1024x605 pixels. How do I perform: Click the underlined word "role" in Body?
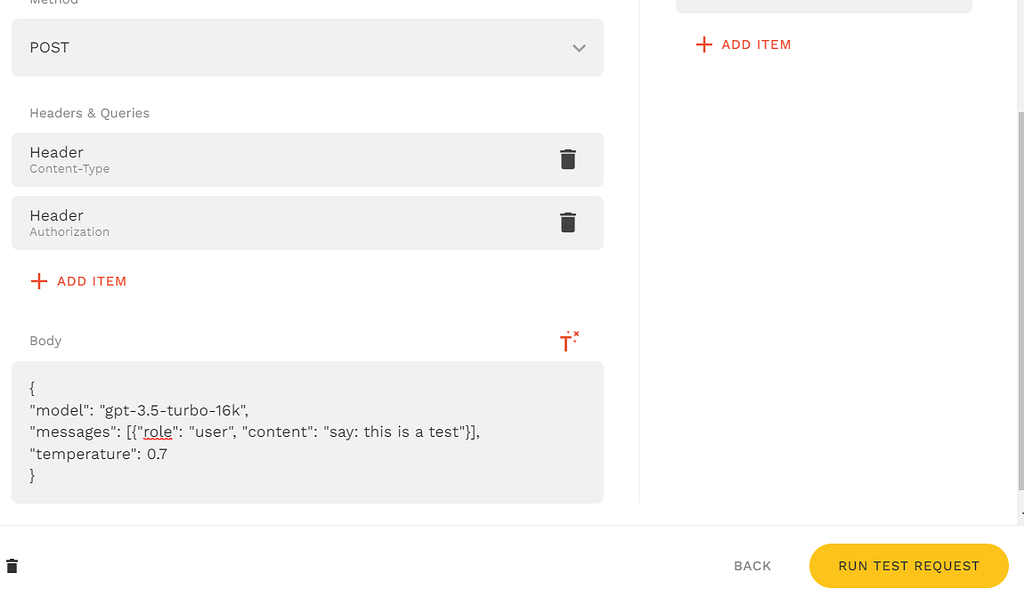tap(157, 432)
